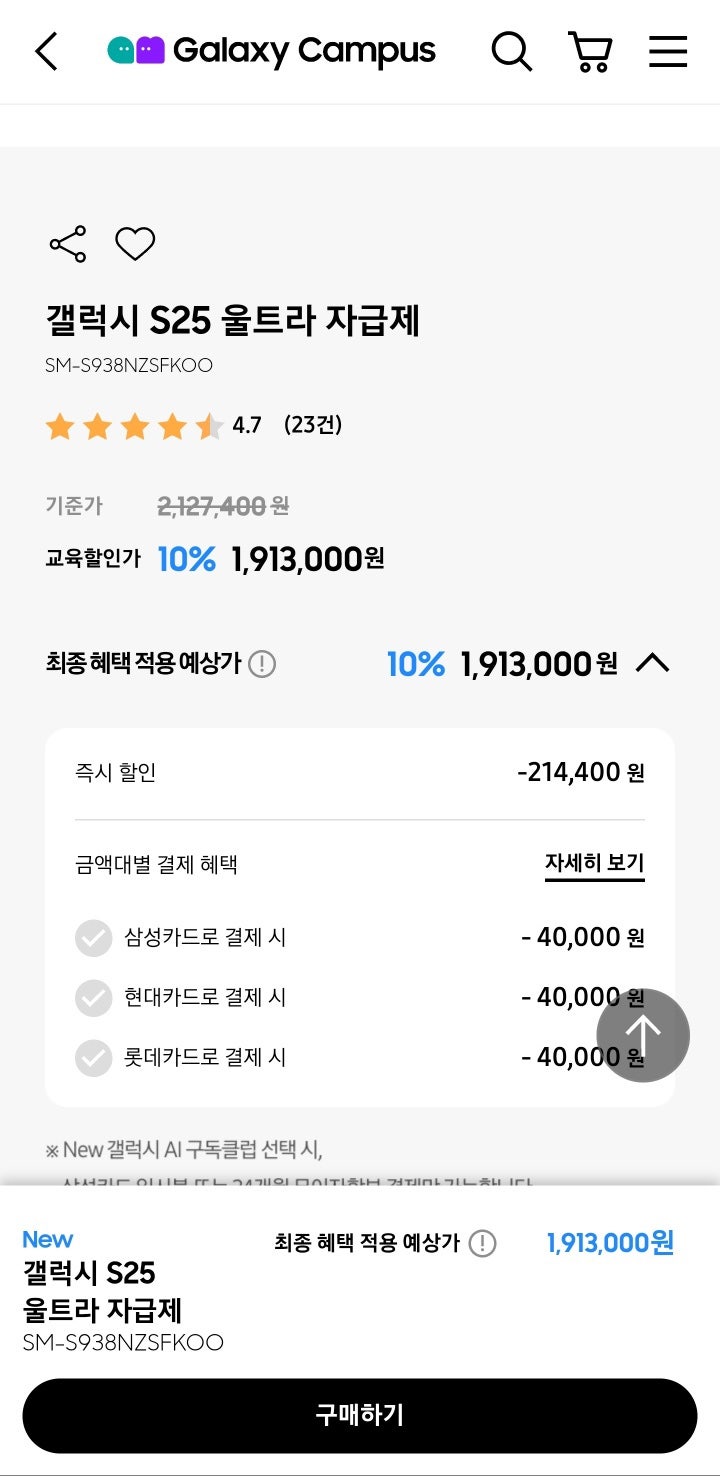
Task: Click the Galaxy Campus logo
Action: coord(272,51)
